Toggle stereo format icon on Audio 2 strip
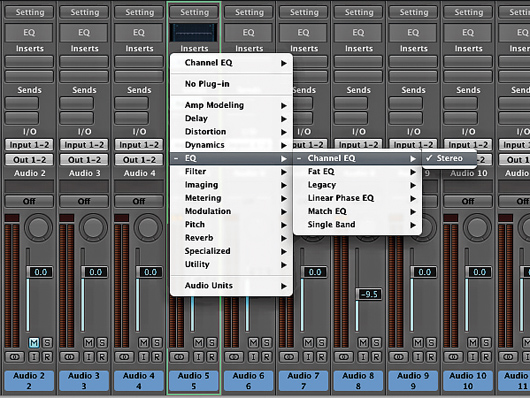Image resolution: width=530 pixels, height=398 pixels. pos(15,357)
